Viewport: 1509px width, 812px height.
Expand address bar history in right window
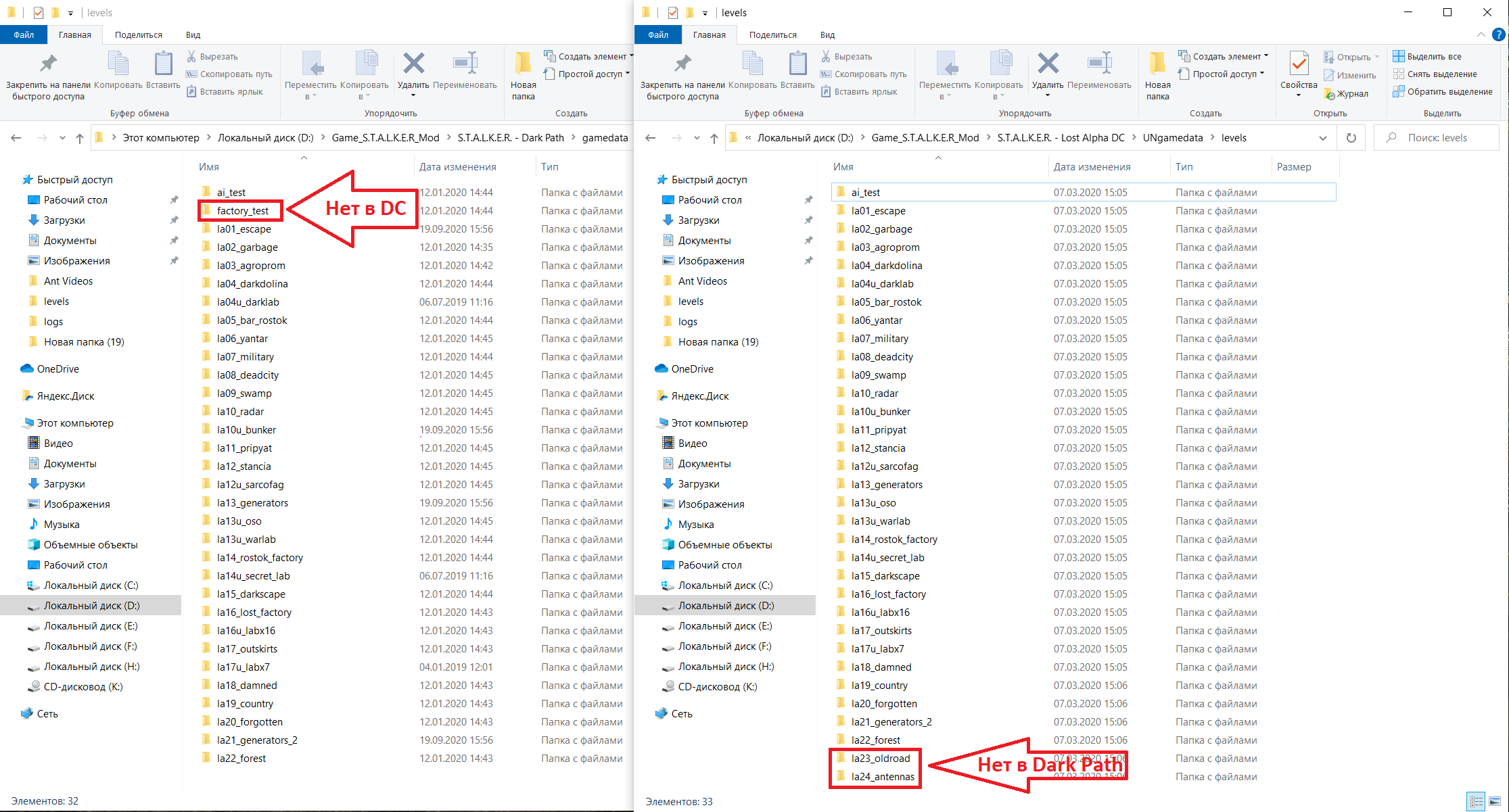coord(1323,138)
